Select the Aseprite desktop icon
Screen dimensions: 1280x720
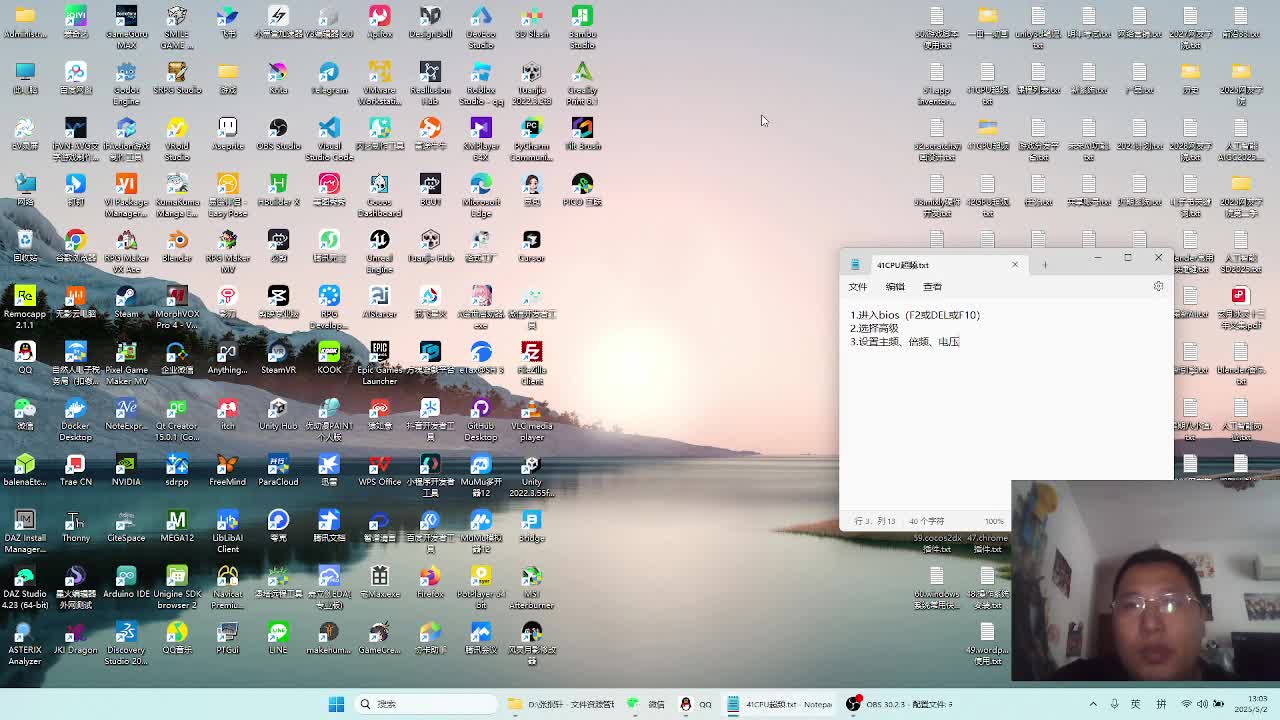pyautogui.click(x=227, y=134)
